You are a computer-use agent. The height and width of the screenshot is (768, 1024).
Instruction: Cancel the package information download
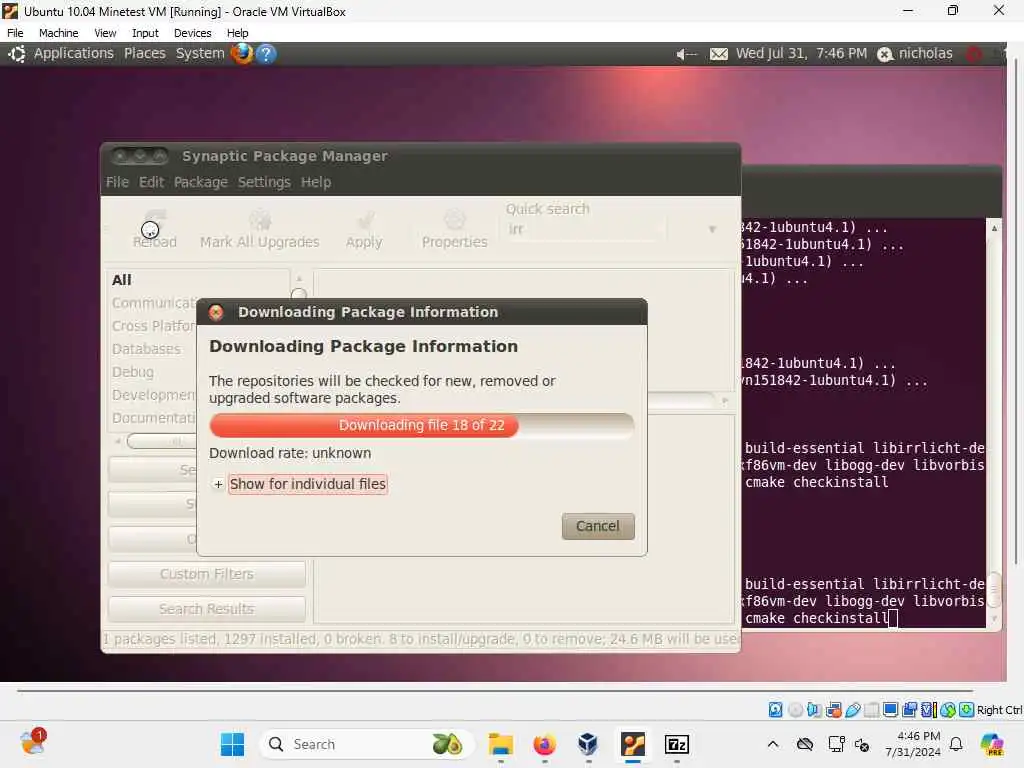[598, 526]
